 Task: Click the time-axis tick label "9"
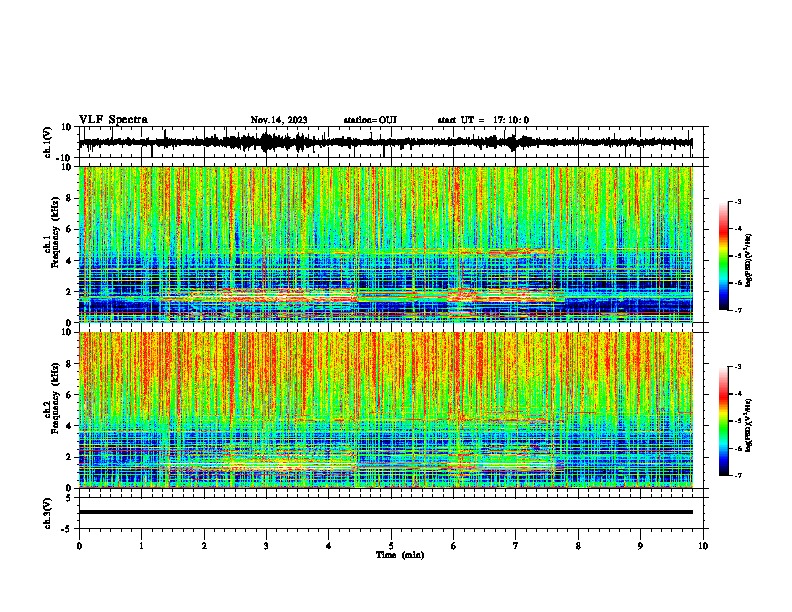pos(640,546)
